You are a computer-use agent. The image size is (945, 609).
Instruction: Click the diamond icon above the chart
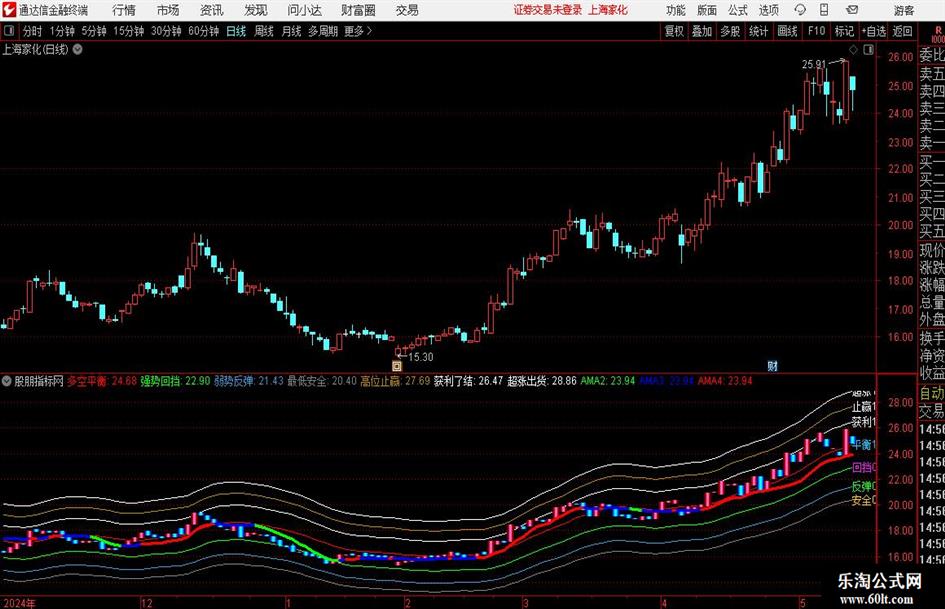[x=853, y=50]
